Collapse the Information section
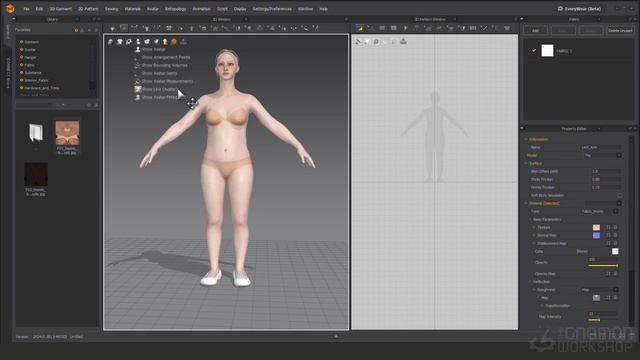Screen dimensions: 640x360 click(526, 140)
